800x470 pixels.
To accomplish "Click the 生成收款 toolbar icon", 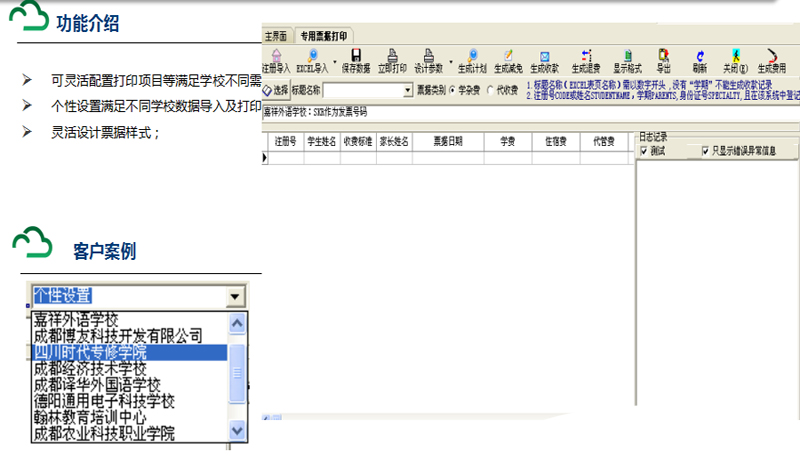I will click(x=544, y=60).
